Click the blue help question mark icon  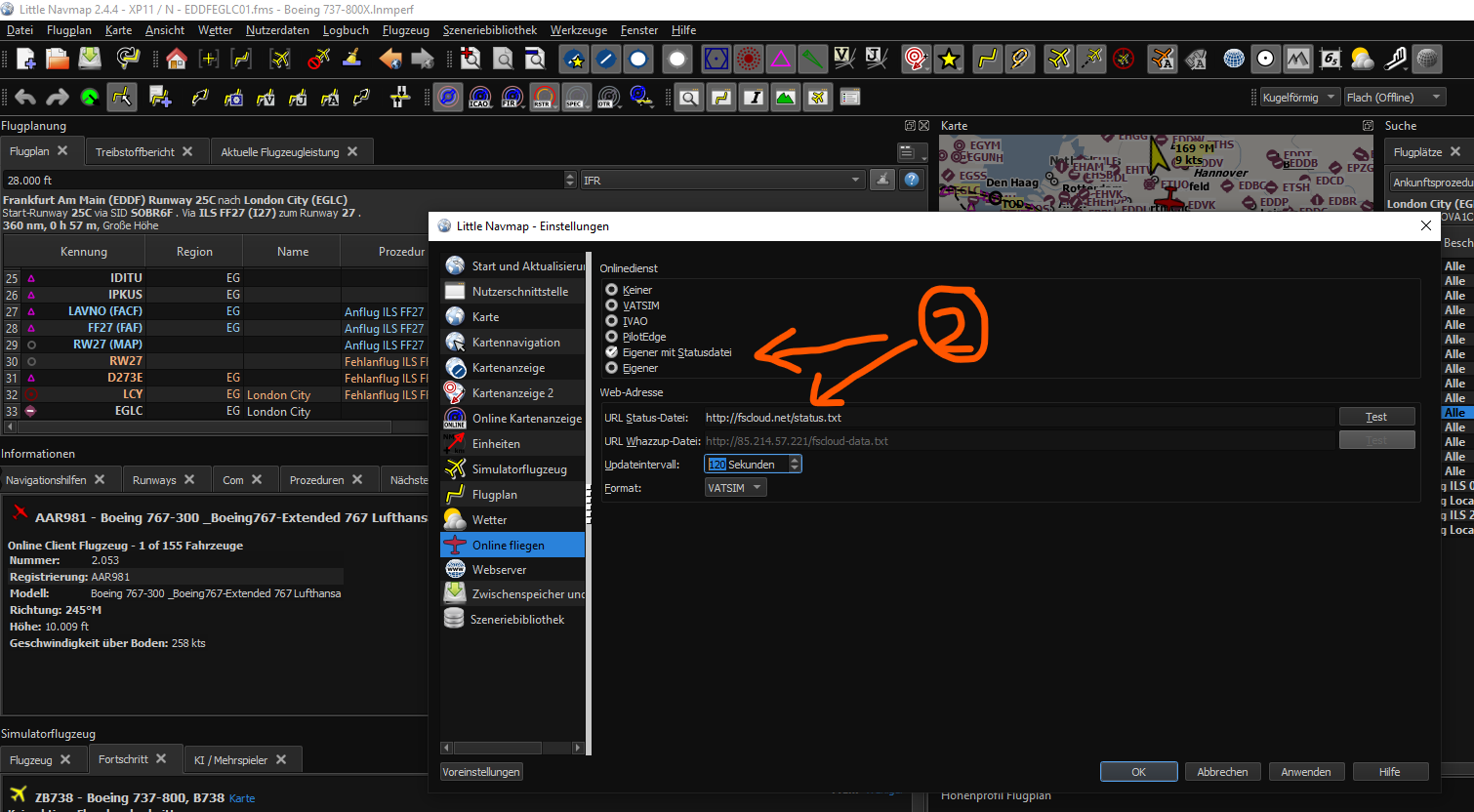click(x=912, y=180)
